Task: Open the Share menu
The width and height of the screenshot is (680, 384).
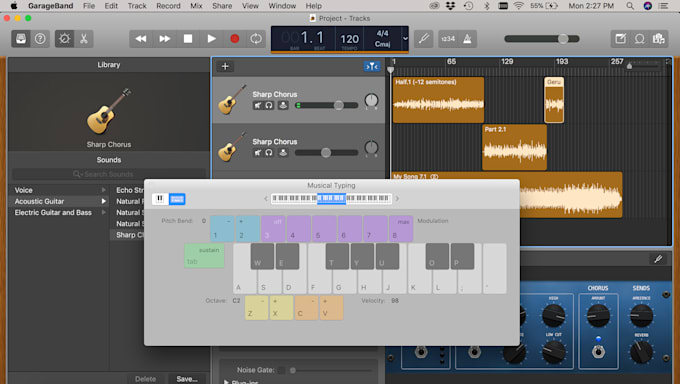Action: (222, 6)
